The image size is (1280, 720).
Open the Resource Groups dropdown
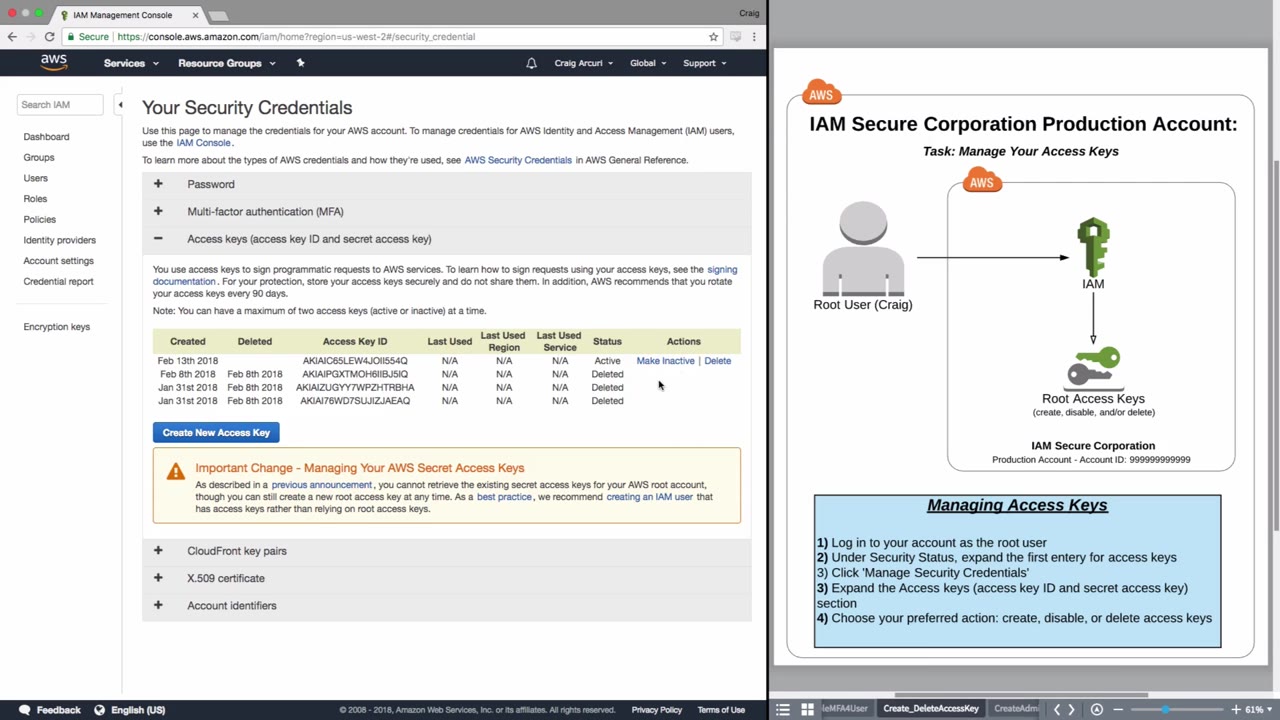(x=226, y=63)
